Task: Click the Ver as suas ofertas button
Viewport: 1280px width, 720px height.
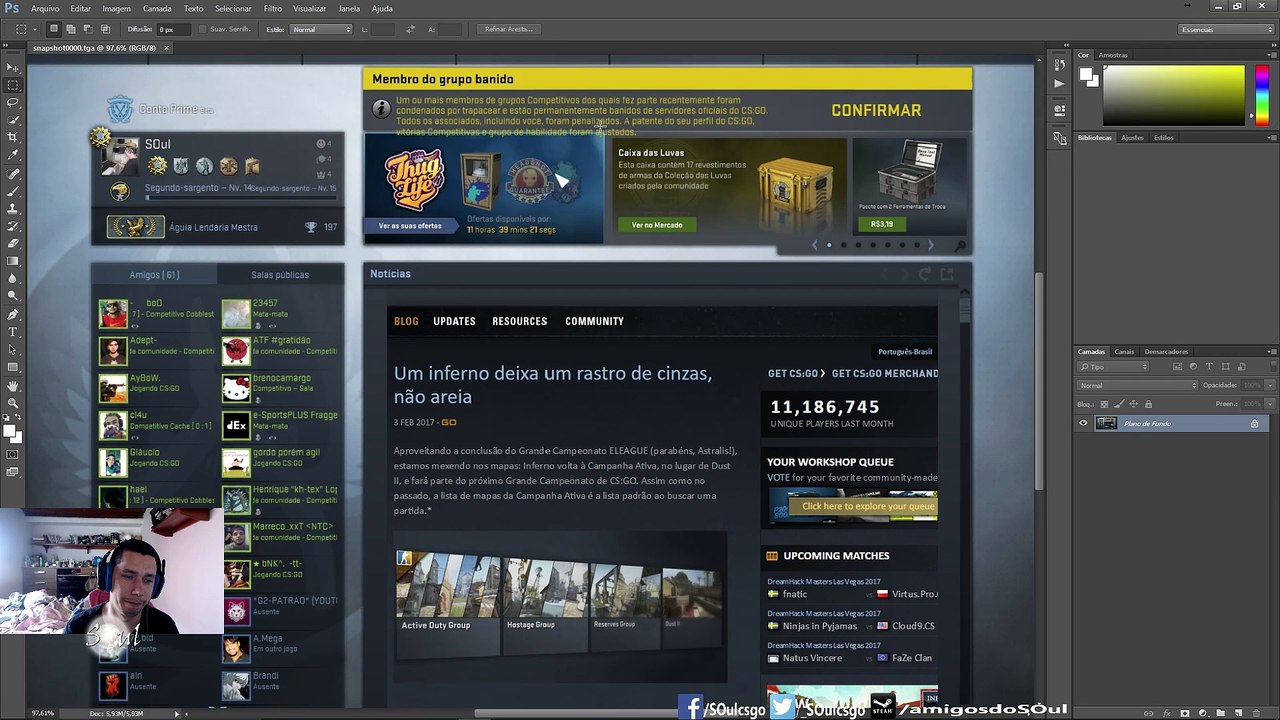Action: click(x=410, y=226)
